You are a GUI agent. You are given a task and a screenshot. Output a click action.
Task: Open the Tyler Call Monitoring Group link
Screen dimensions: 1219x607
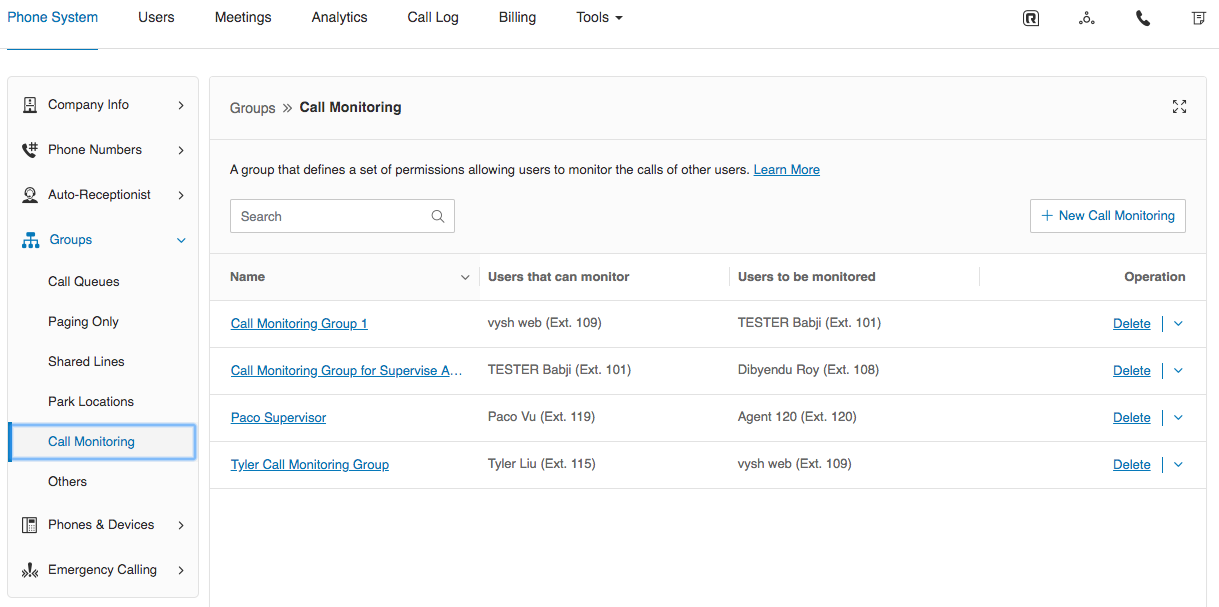click(309, 465)
